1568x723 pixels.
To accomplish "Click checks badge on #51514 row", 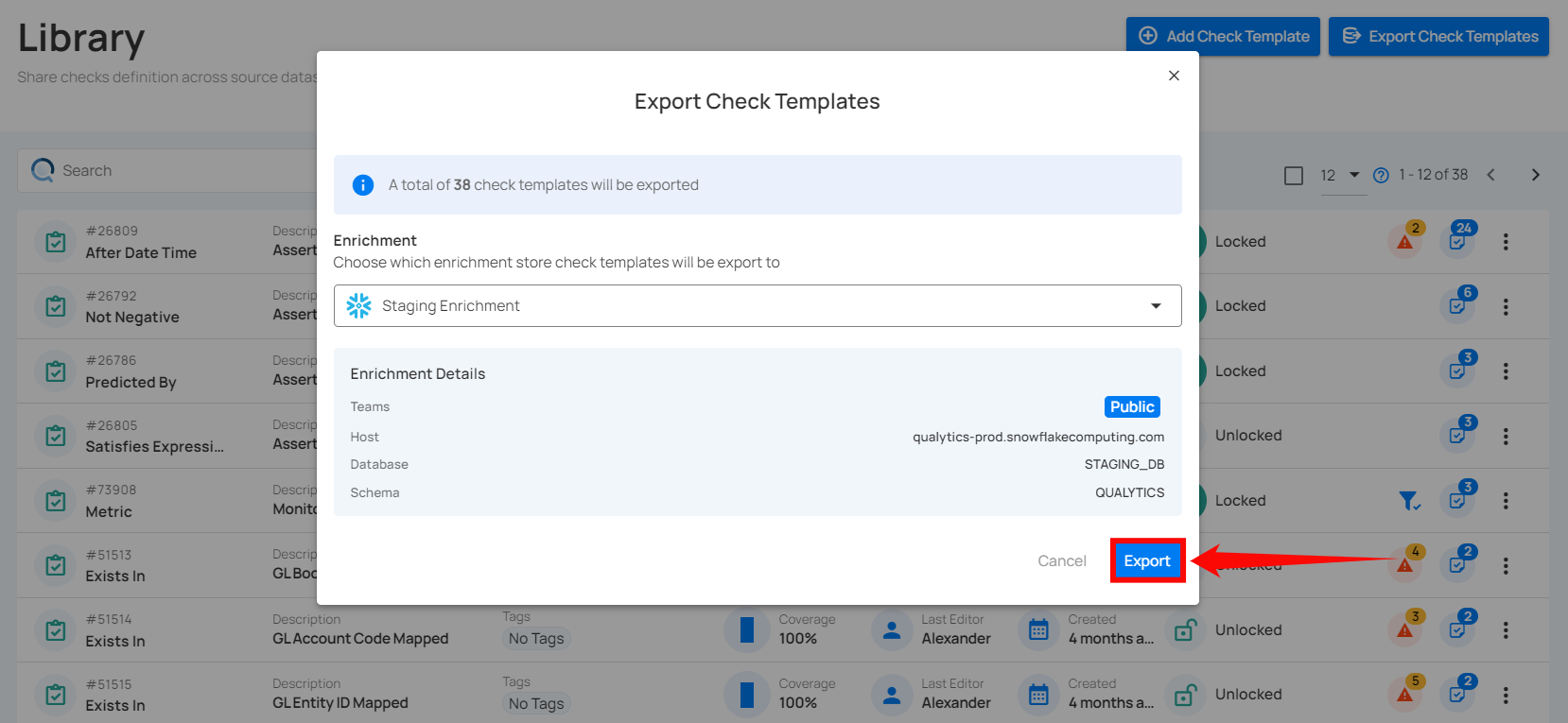I will (1457, 629).
